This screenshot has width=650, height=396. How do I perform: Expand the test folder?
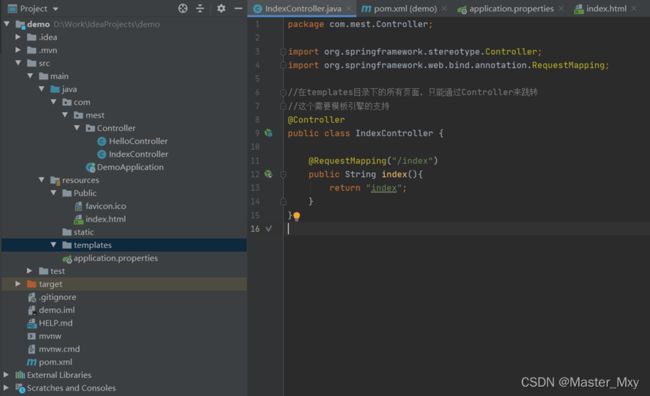coord(30,271)
